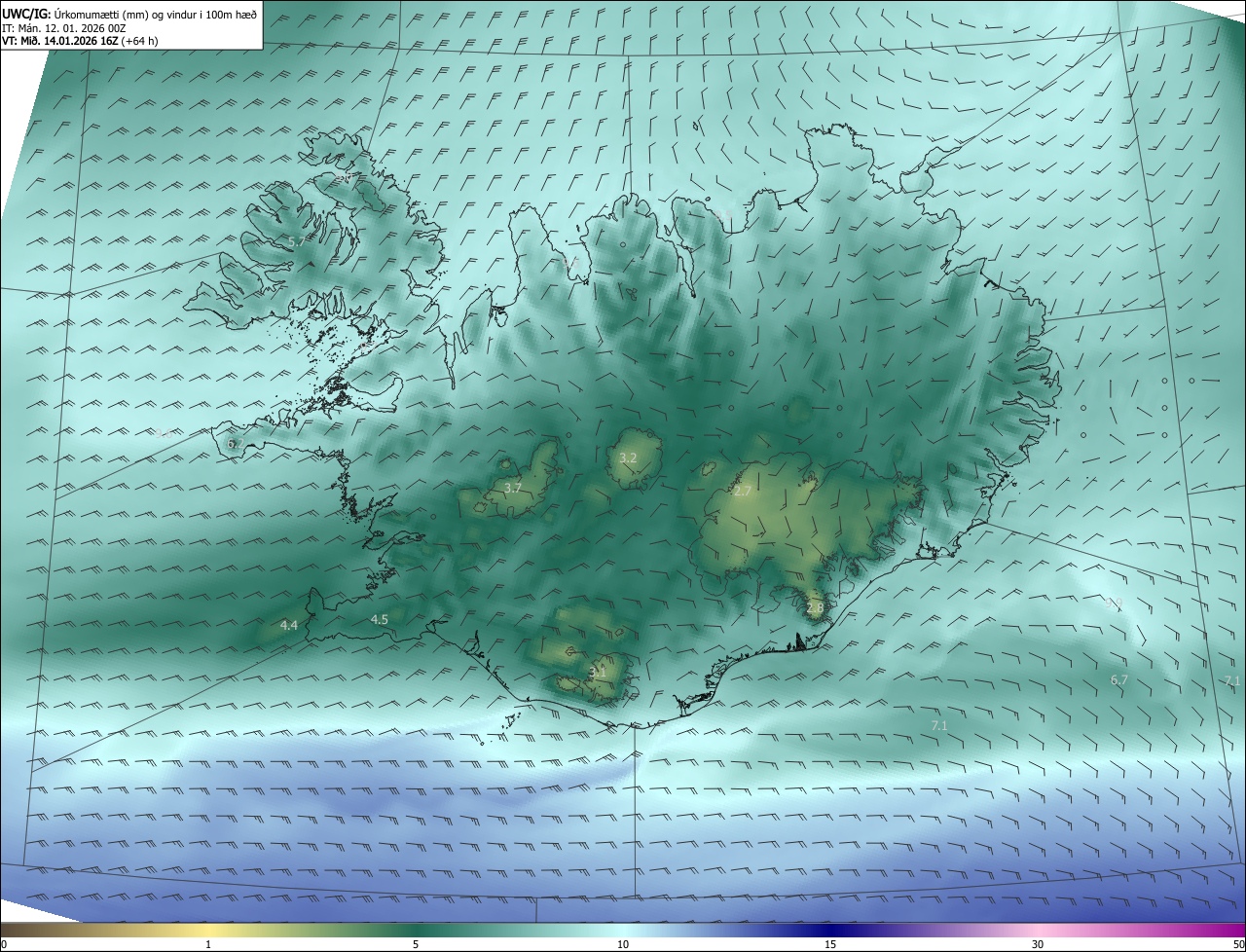Click the 4.5 value on the southwest peninsula
Viewport: 1246px width, 952px height.
point(380,619)
